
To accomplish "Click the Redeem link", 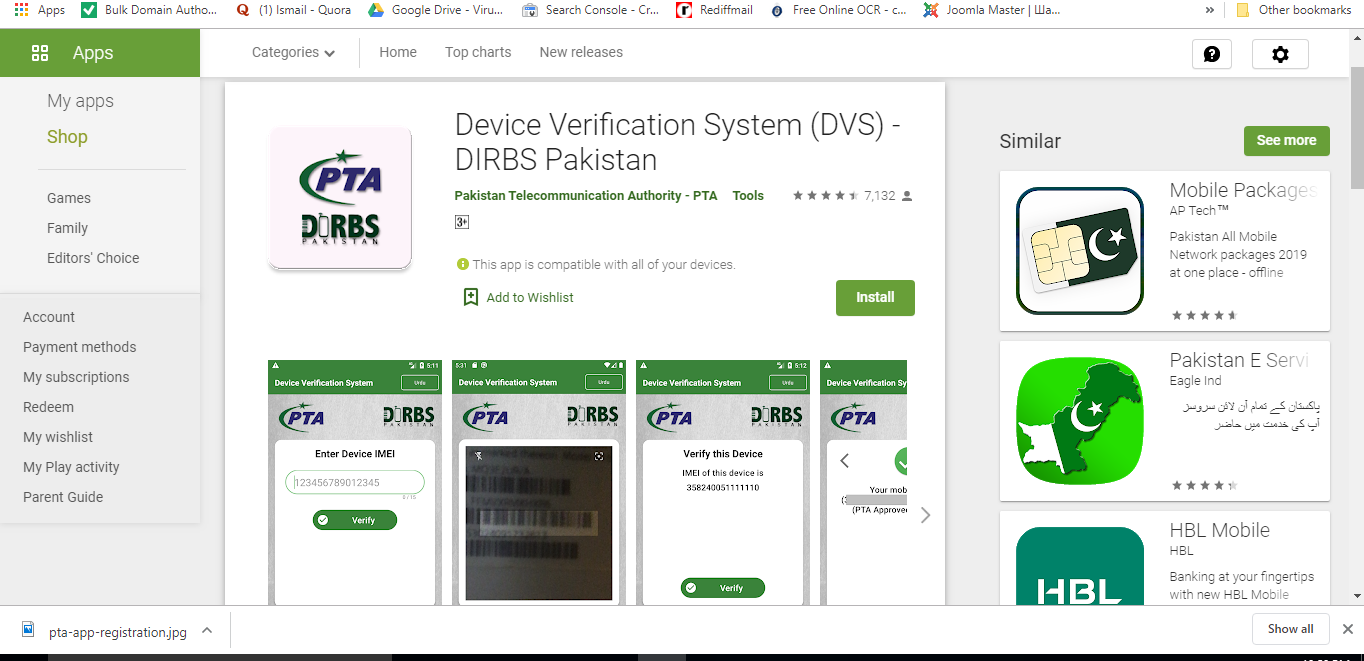I will [x=49, y=407].
